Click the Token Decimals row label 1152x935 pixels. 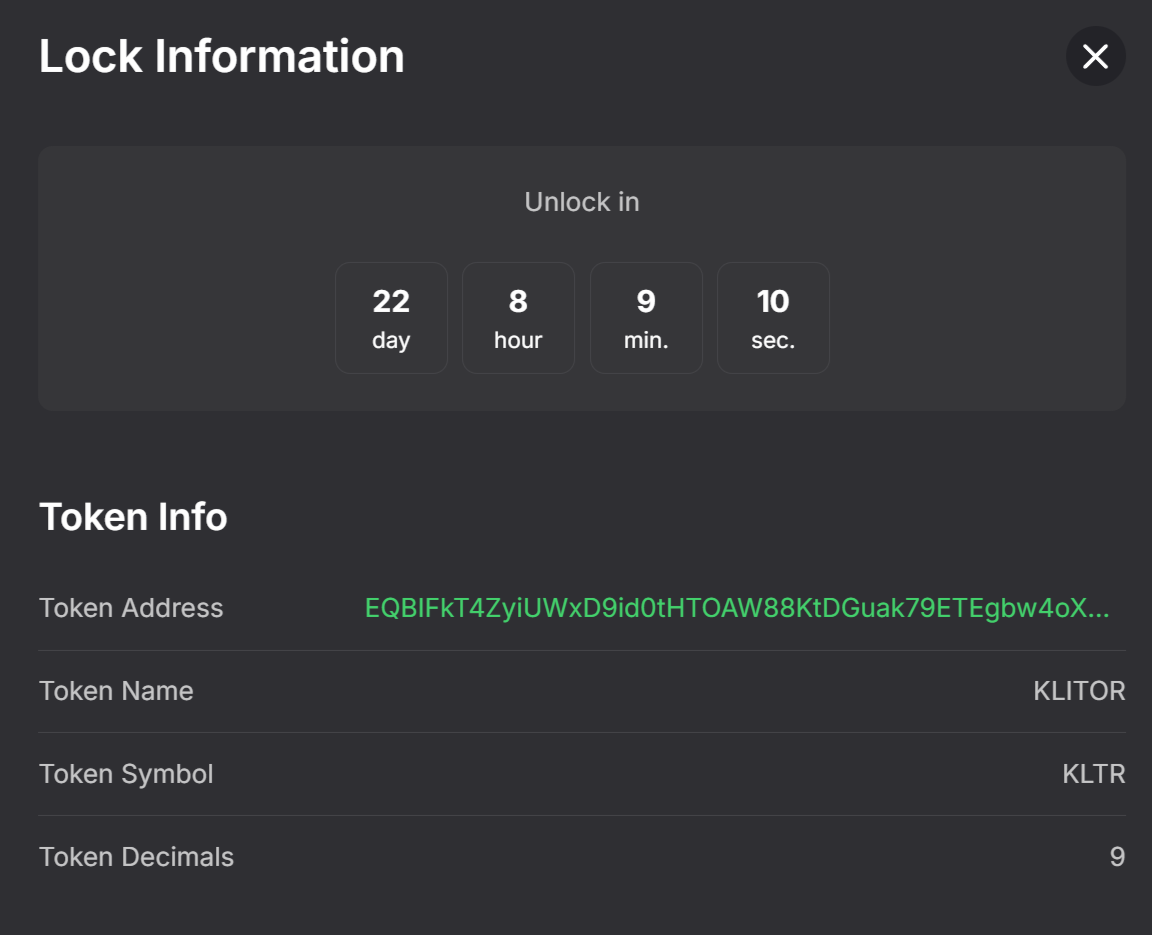tap(136, 857)
